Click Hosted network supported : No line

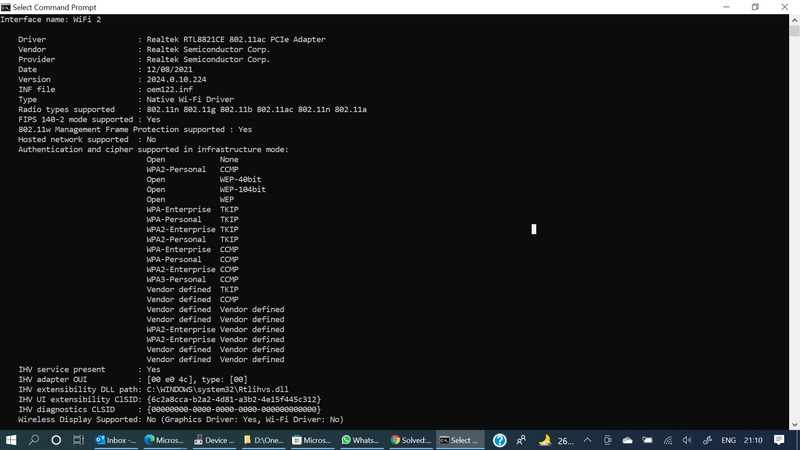[87, 139]
